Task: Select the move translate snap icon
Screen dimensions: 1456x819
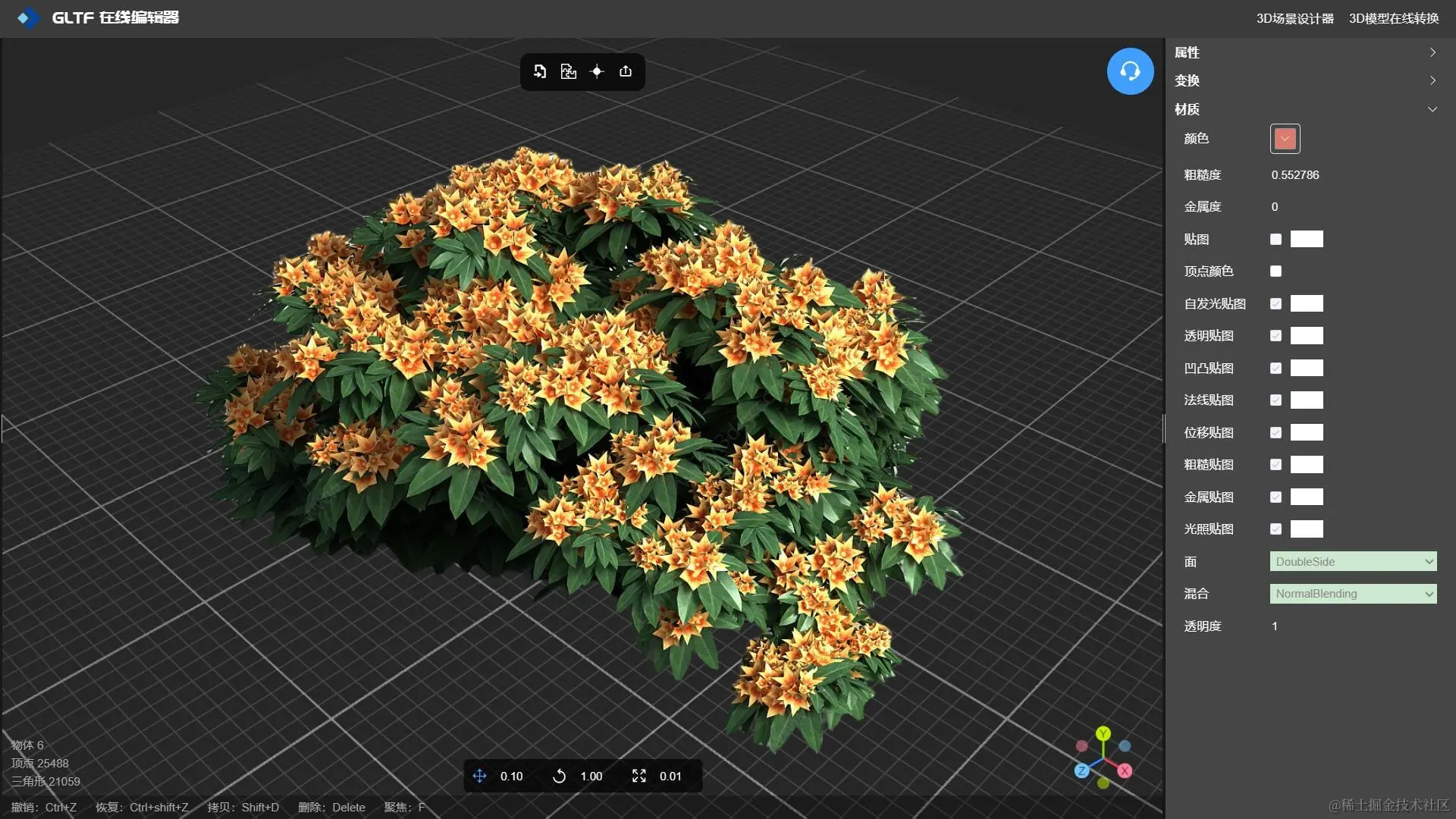Action: tap(479, 776)
